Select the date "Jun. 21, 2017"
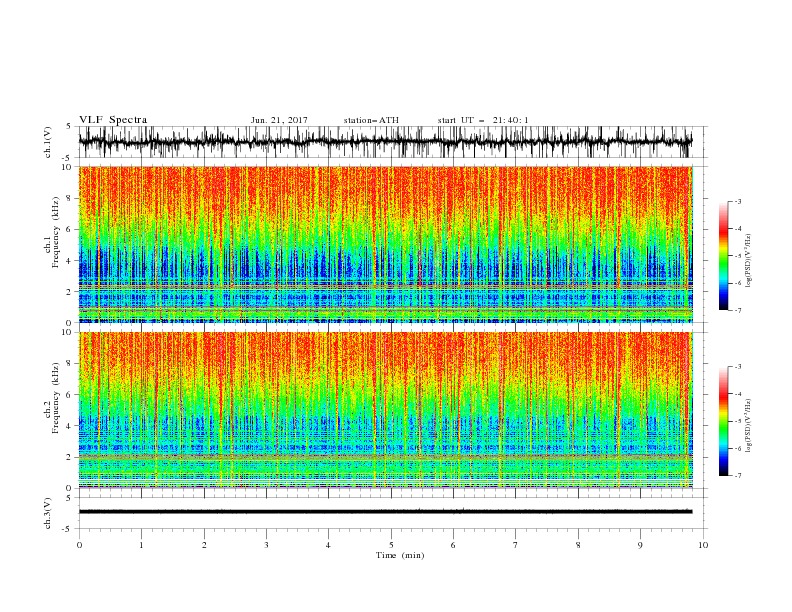Screen dimensions: 792x612 (x=279, y=120)
